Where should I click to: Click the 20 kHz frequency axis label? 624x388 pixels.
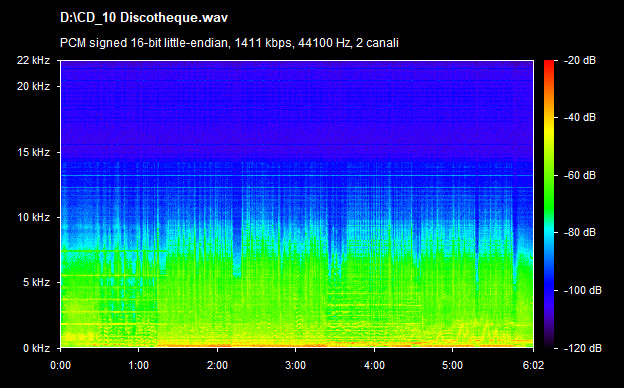point(33,86)
